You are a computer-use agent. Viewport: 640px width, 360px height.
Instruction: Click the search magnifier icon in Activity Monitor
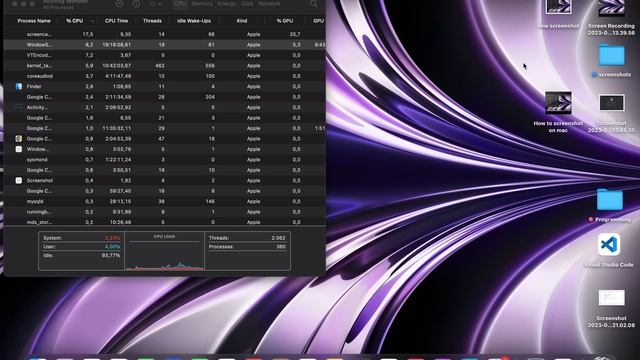tap(313, 4)
